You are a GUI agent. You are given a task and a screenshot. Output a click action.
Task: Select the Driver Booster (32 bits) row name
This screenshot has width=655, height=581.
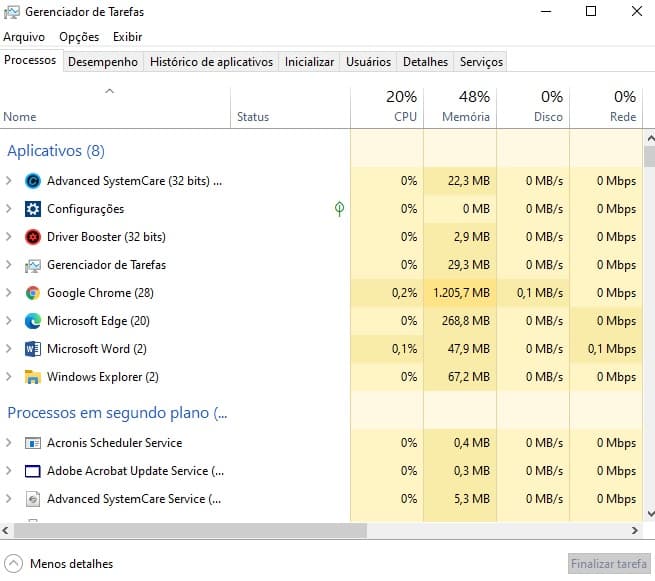pyautogui.click(x=106, y=237)
